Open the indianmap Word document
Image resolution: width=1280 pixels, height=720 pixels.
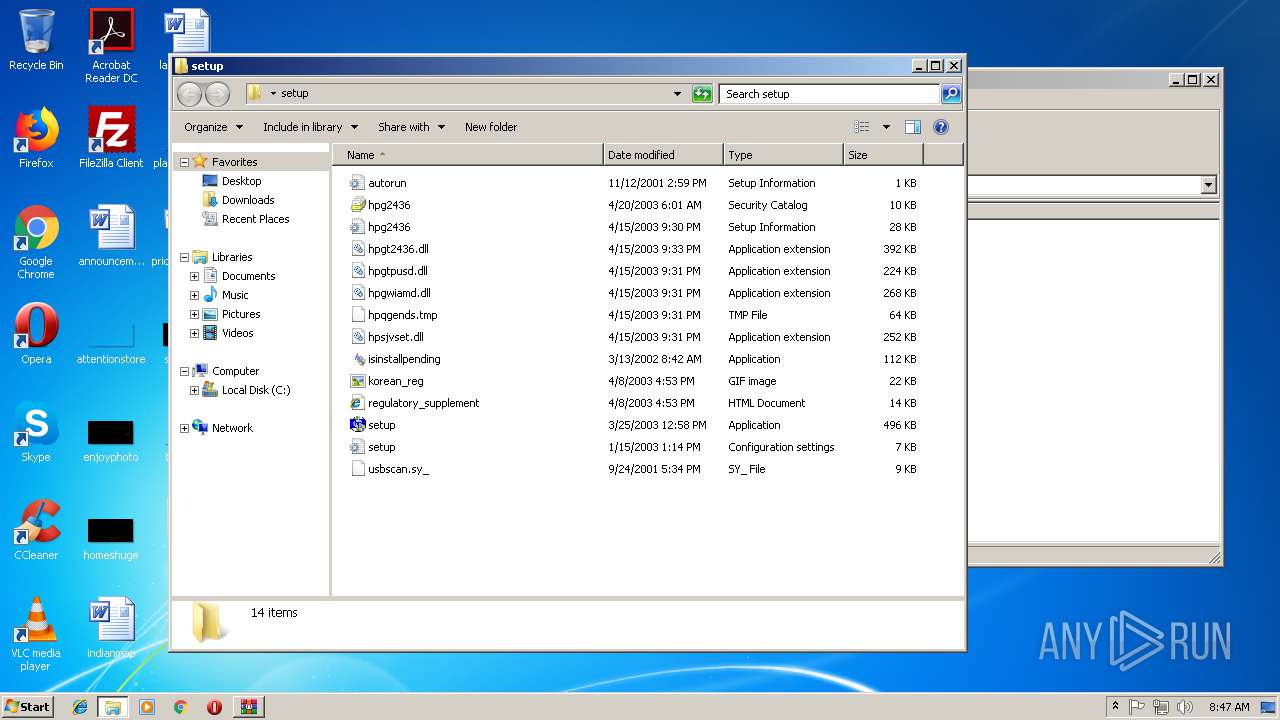point(111,628)
